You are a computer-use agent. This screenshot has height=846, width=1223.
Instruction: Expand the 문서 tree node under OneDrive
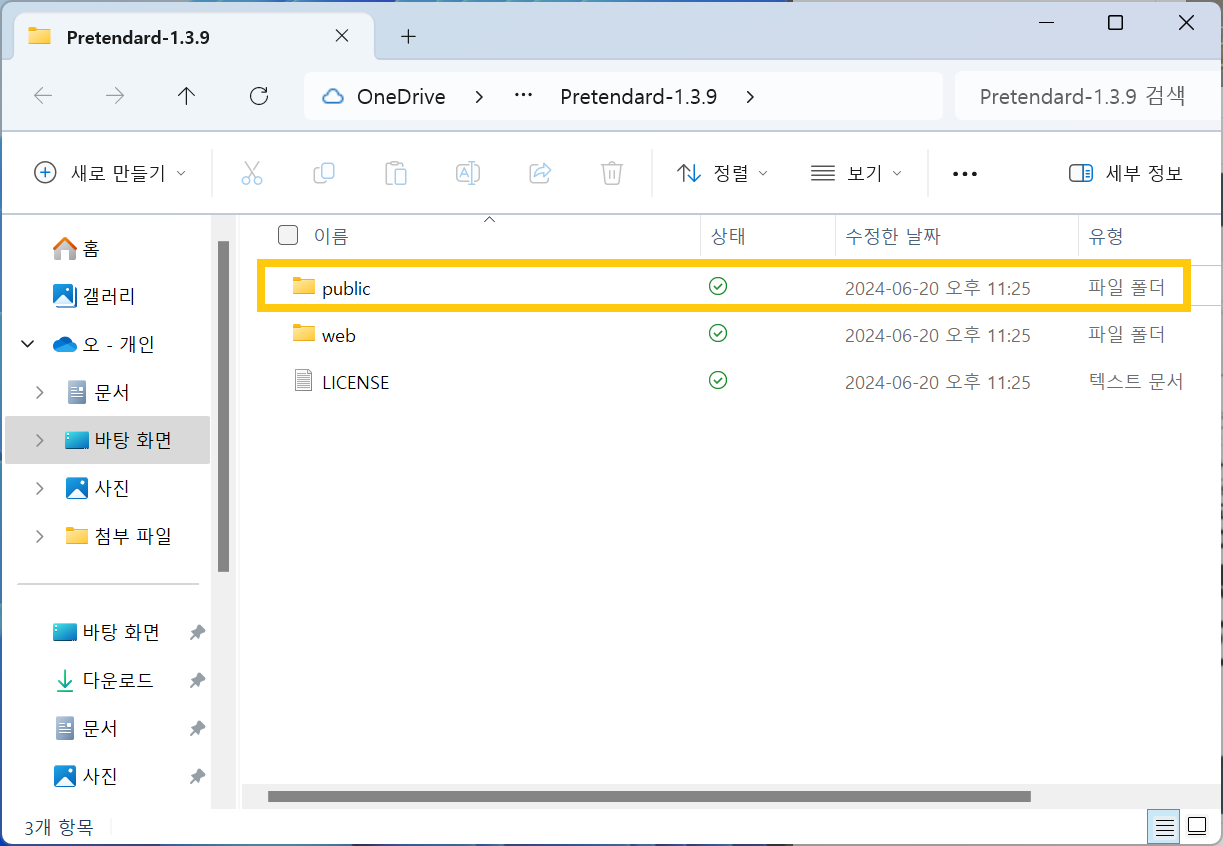pos(40,393)
